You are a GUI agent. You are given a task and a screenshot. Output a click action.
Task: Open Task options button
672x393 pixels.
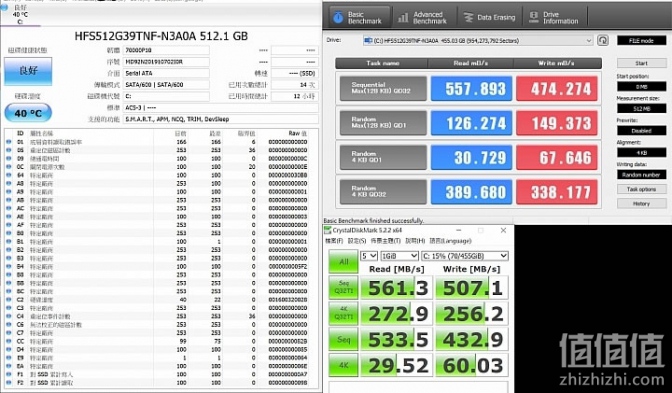[641, 189]
